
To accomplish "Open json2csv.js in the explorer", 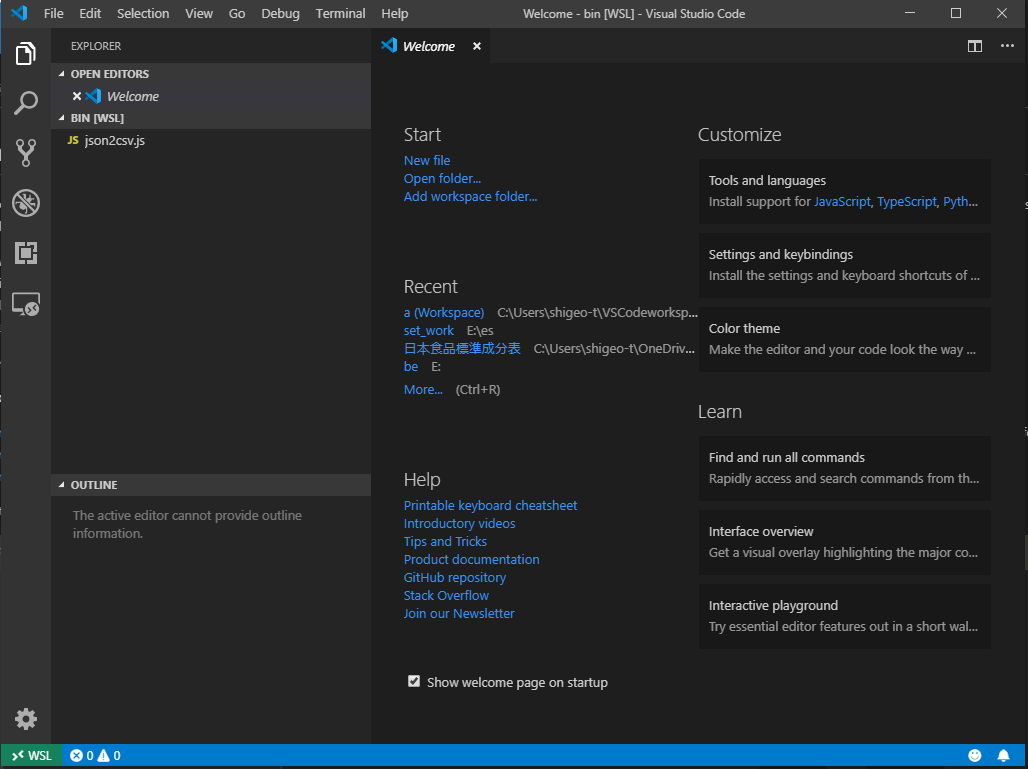I will click(114, 140).
